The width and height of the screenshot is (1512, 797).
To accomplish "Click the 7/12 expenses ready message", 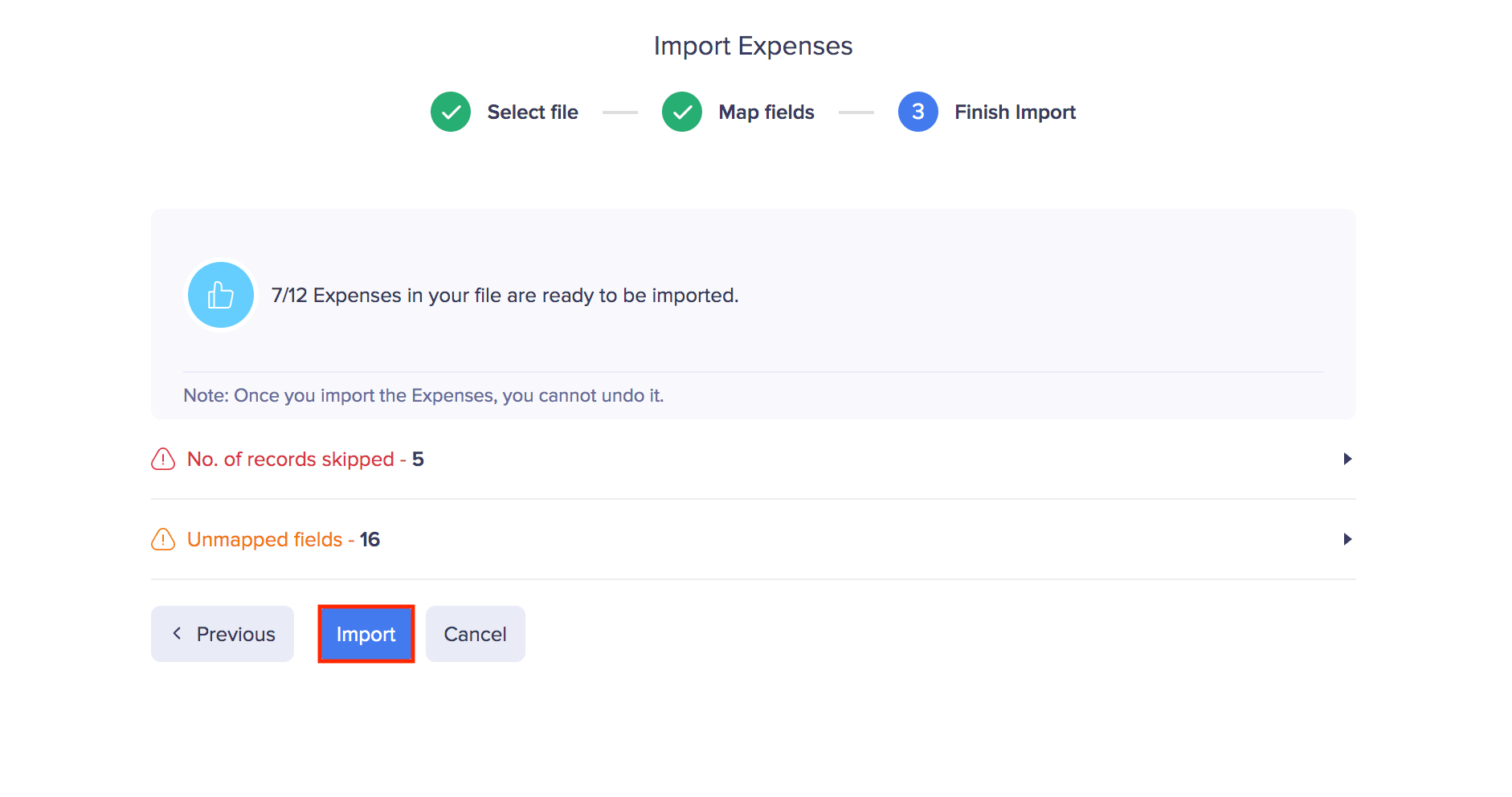I will [x=505, y=295].
